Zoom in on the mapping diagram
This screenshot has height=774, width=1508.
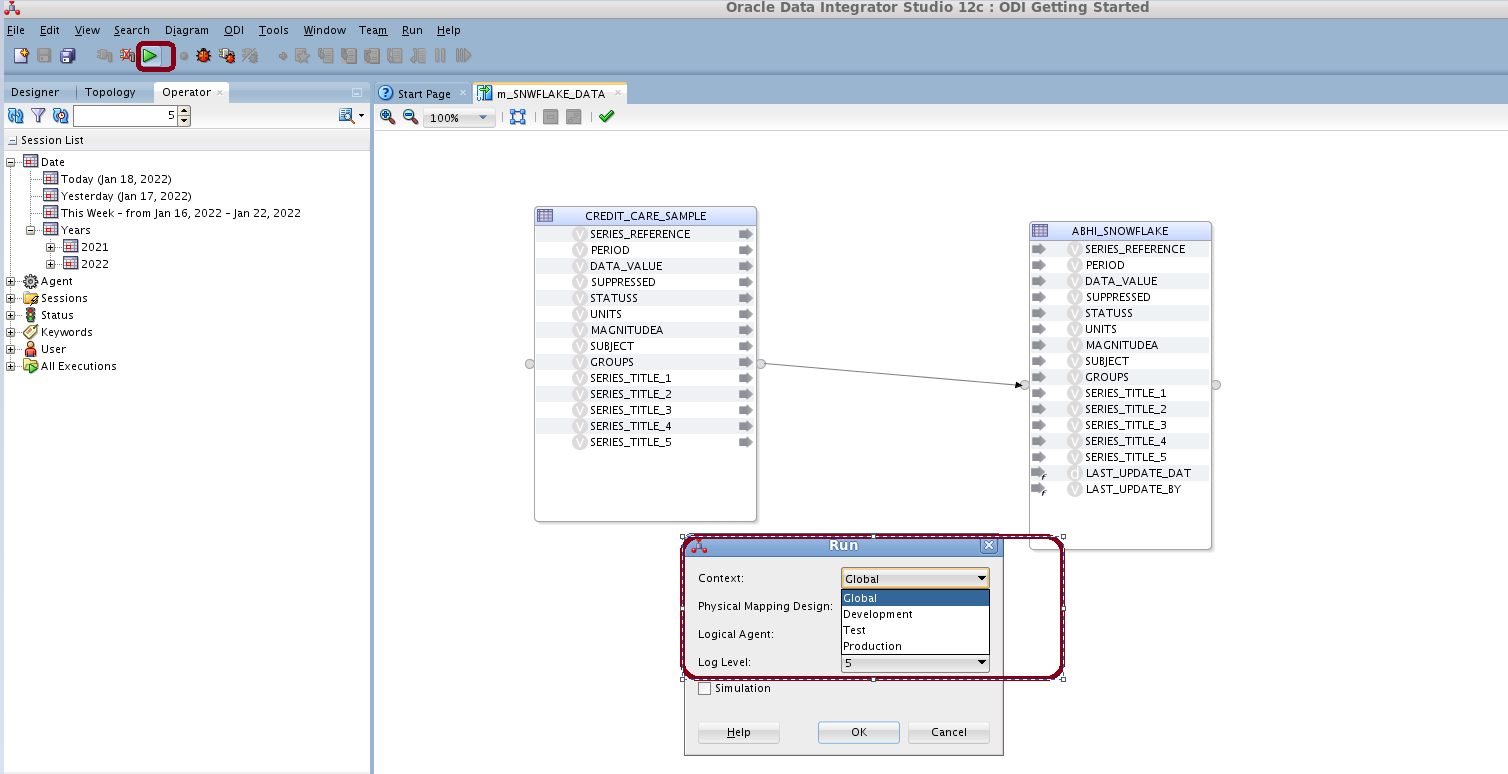tap(388, 117)
